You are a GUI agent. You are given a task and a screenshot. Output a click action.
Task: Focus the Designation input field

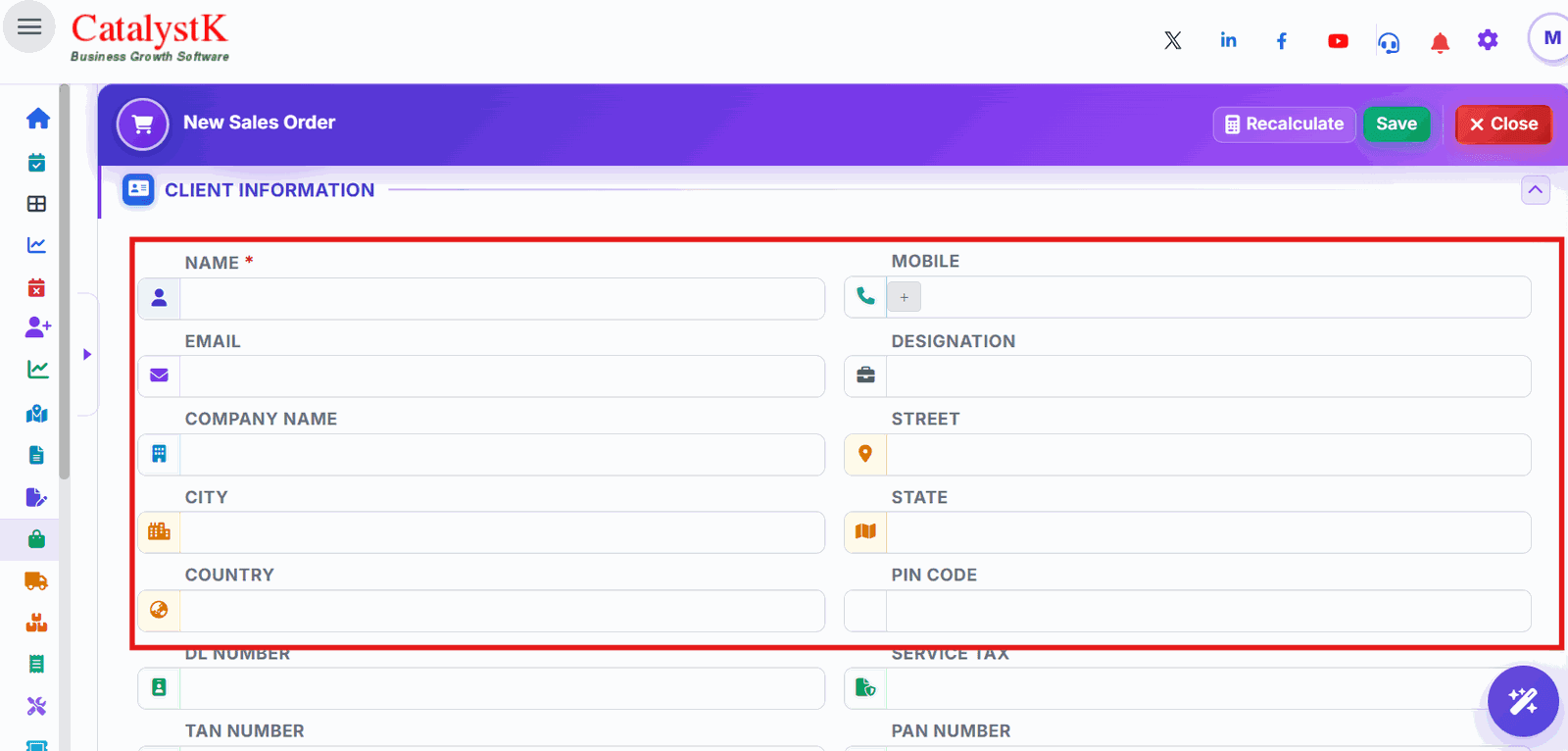pyautogui.click(x=1208, y=376)
